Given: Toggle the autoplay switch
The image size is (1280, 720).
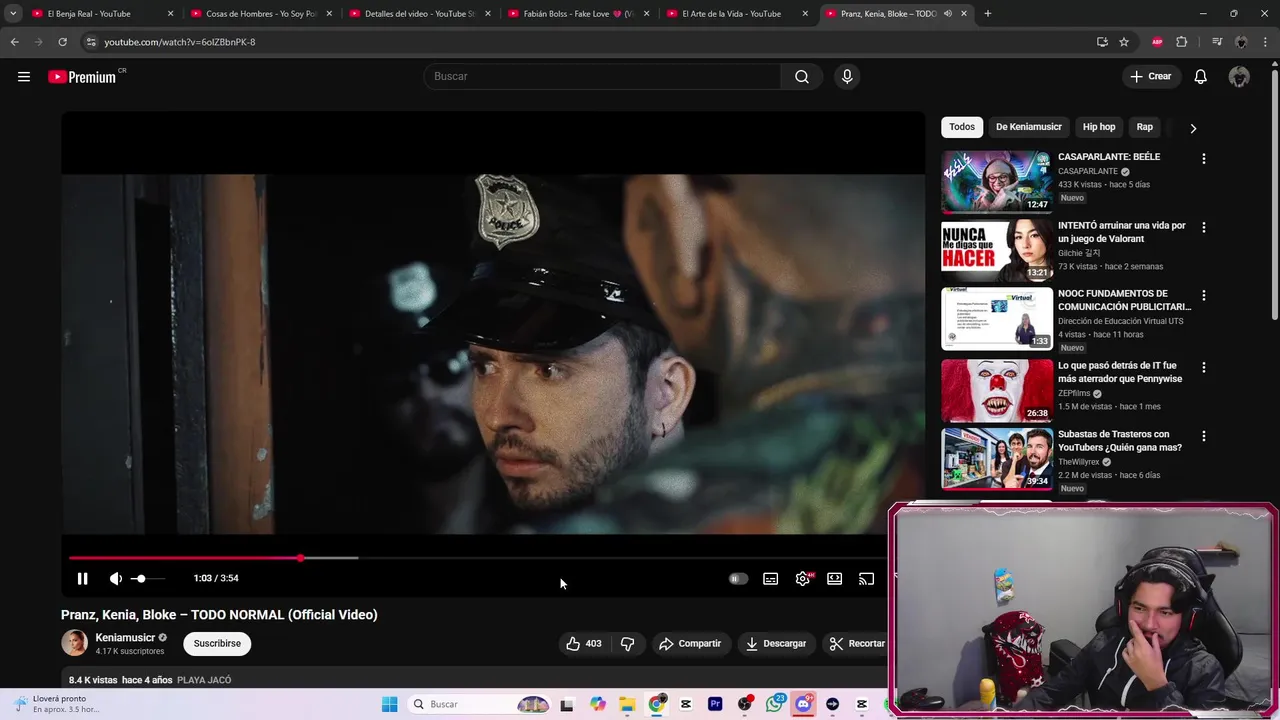Looking at the screenshot, I should 738,578.
